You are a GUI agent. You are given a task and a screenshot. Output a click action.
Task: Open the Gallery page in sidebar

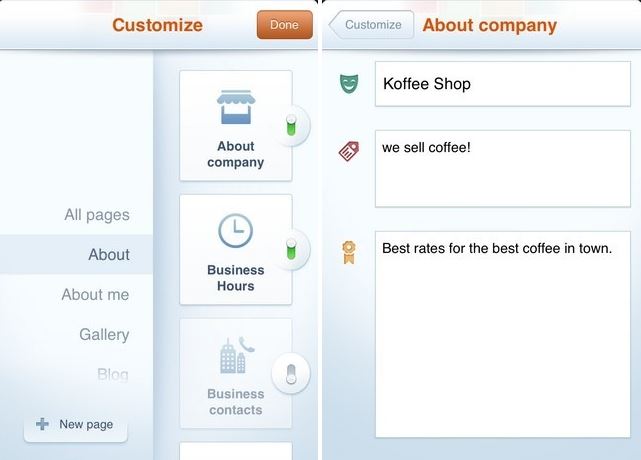[104, 334]
